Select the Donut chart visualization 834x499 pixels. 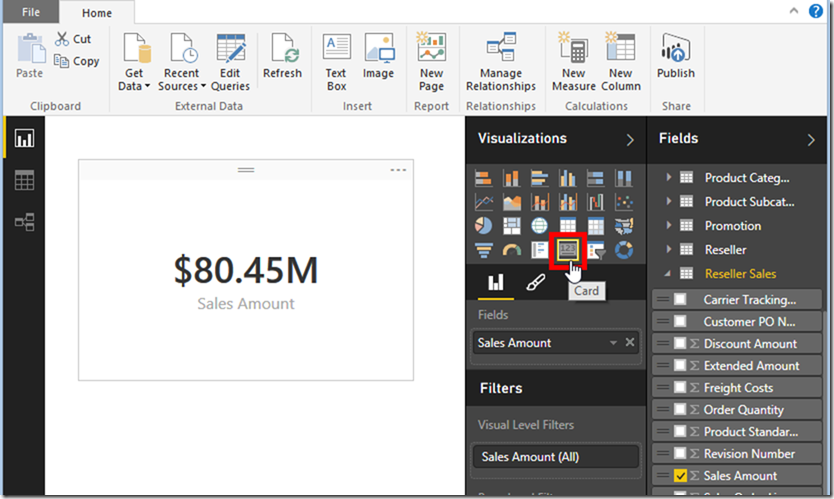[624, 250]
